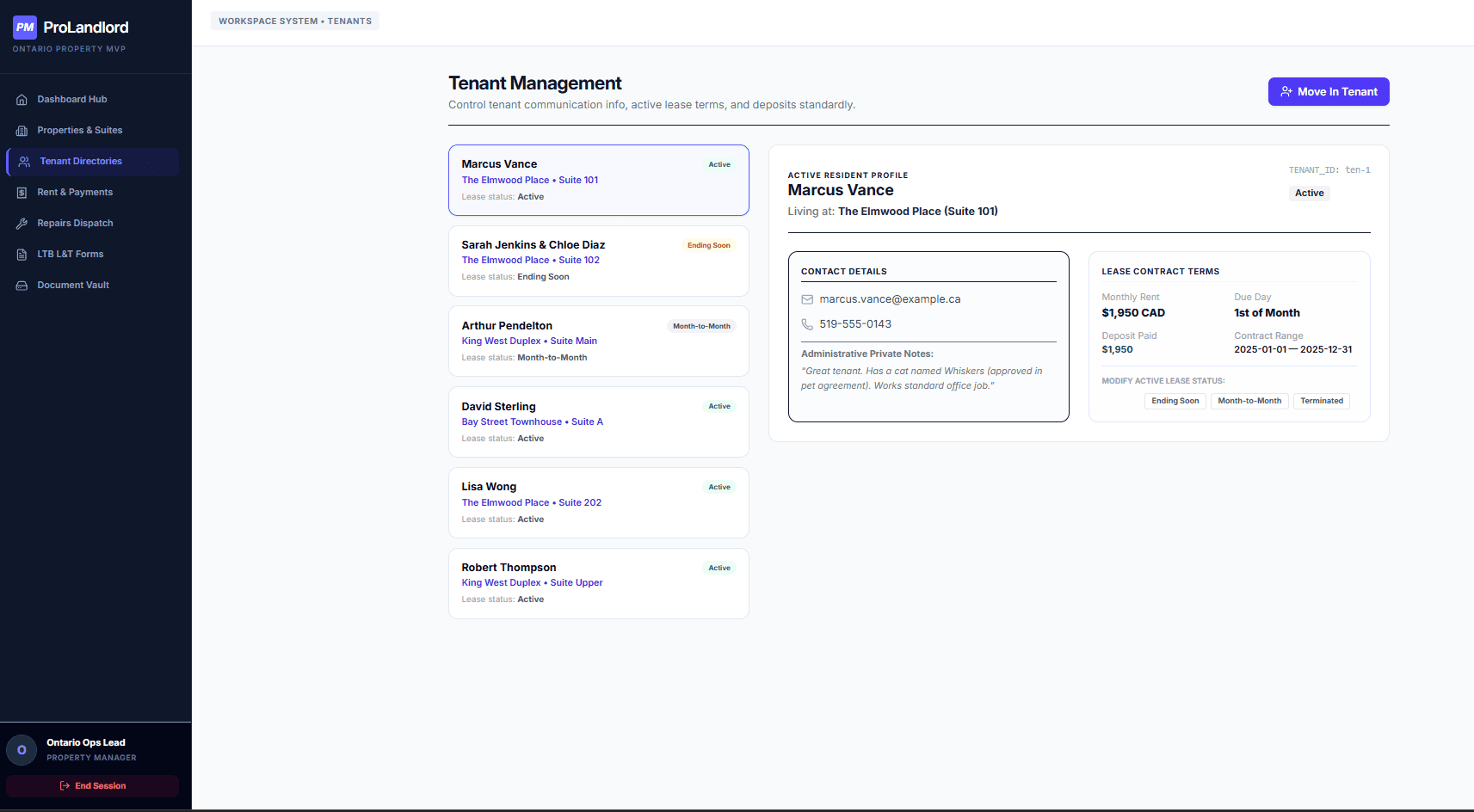This screenshot has height=812, width=1474.
Task: Click the $1,950 deposit paid value
Action: [x=1117, y=350]
